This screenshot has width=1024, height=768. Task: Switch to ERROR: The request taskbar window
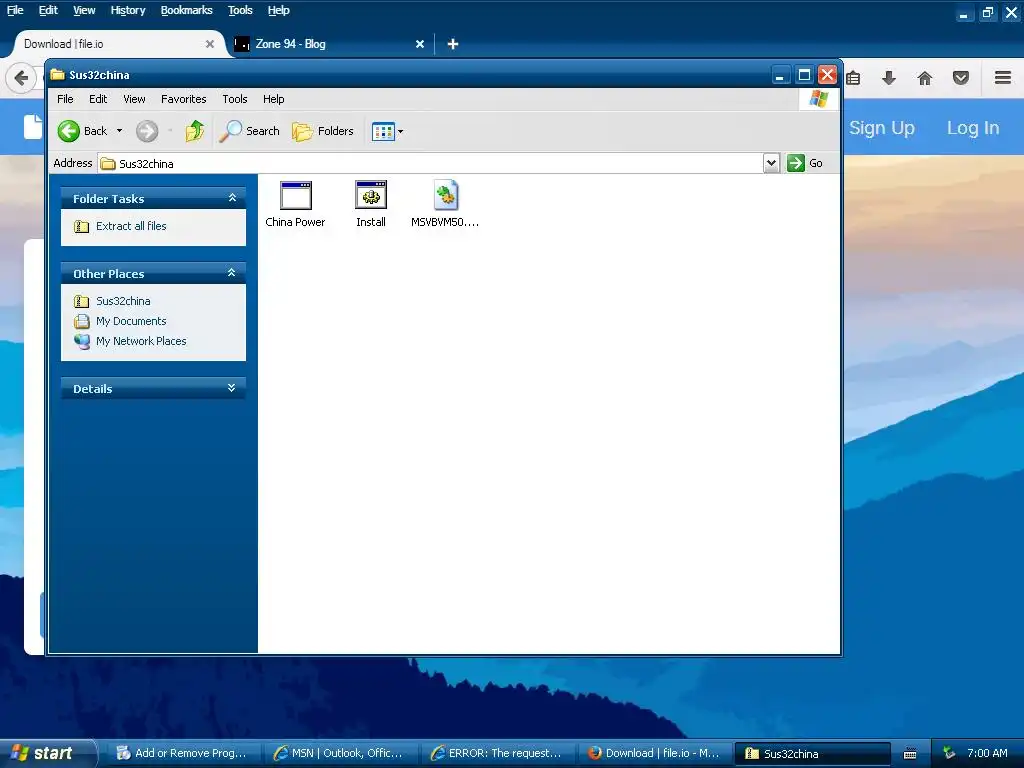click(496, 753)
